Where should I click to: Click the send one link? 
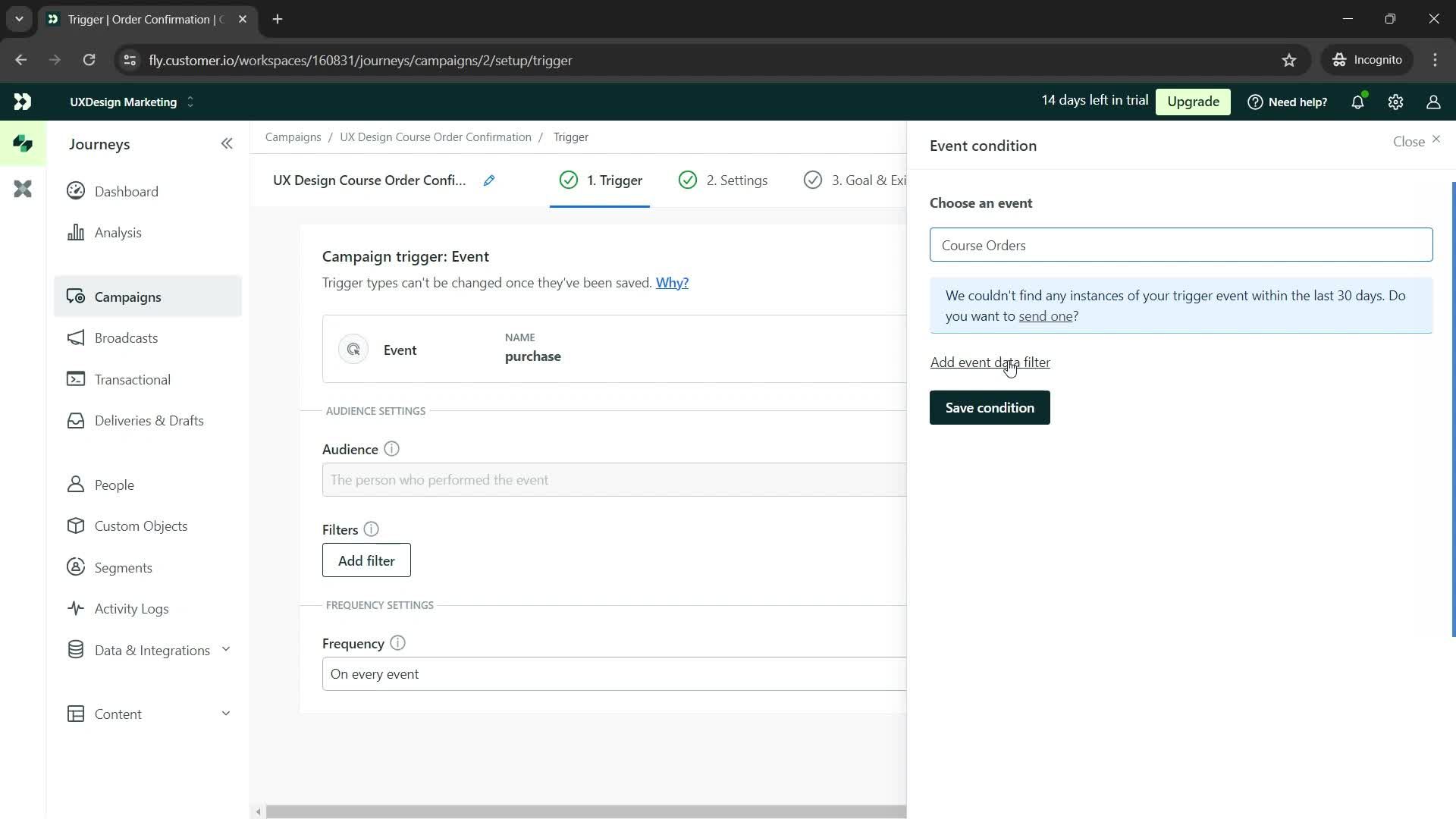(1045, 316)
